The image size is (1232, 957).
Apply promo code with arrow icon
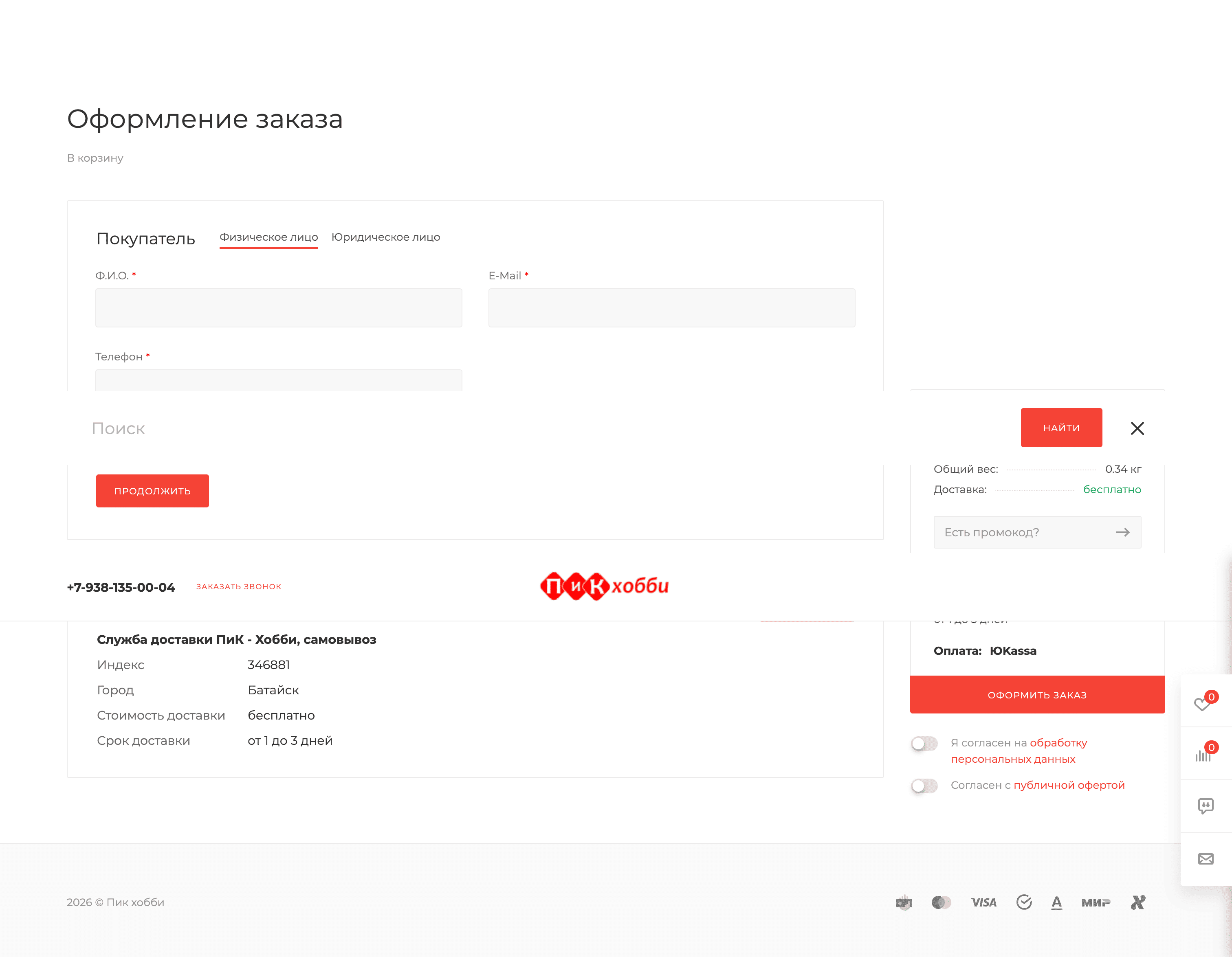1122,532
